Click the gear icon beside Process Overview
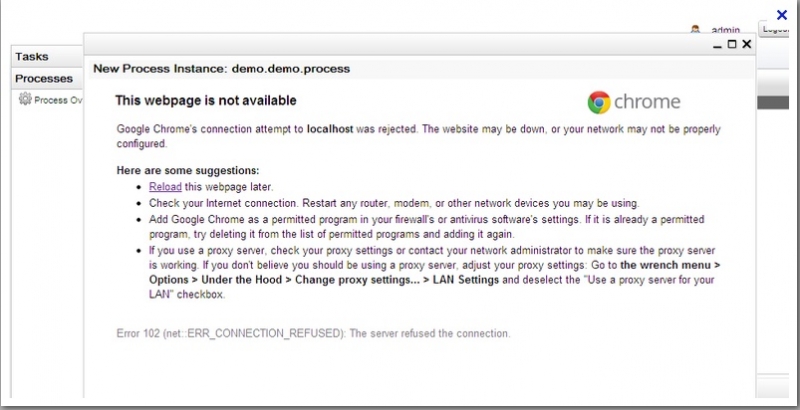The height and width of the screenshot is (410, 800). [x=26, y=100]
